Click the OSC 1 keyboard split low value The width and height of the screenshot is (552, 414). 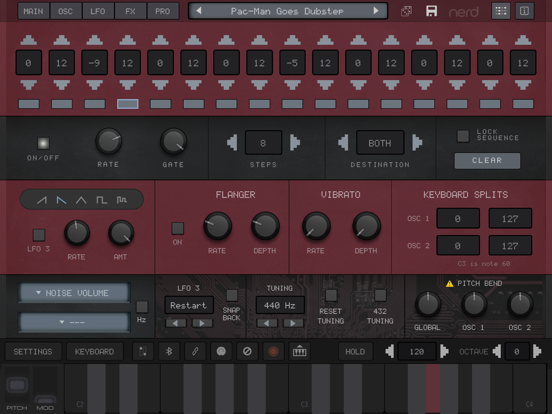click(458, 218)
